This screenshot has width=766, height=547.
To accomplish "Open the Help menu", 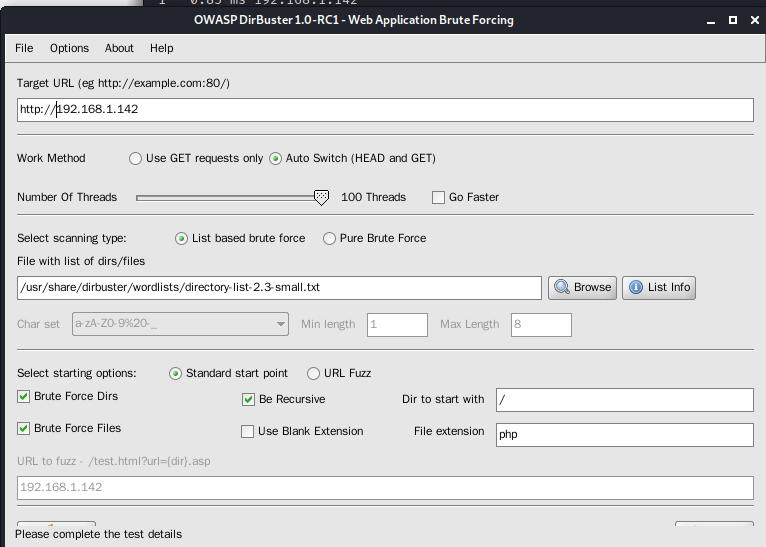I will coord(162,48).
